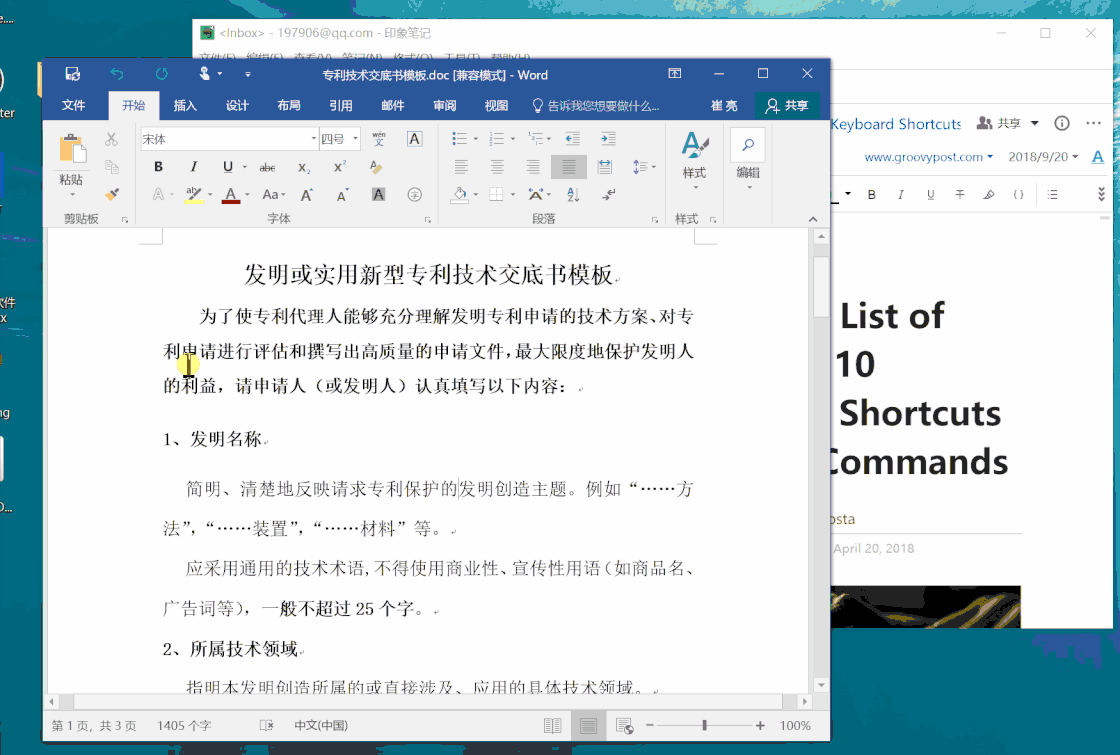The height and width of the screenshot is (755, 1120).
Task: Open the 编辑 editing menu
Action: pyautogui.click(x=748, y=158)
